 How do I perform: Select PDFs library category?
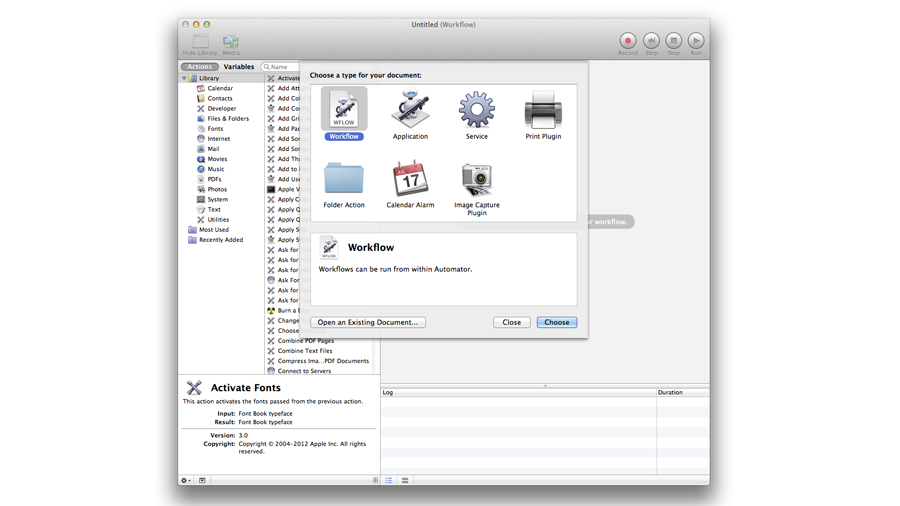(214, 179)
